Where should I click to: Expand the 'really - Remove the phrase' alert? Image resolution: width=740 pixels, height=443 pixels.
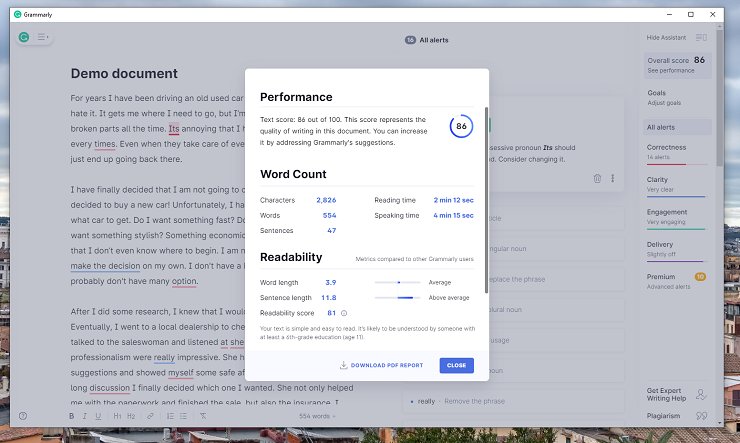[x=513, y=401]
